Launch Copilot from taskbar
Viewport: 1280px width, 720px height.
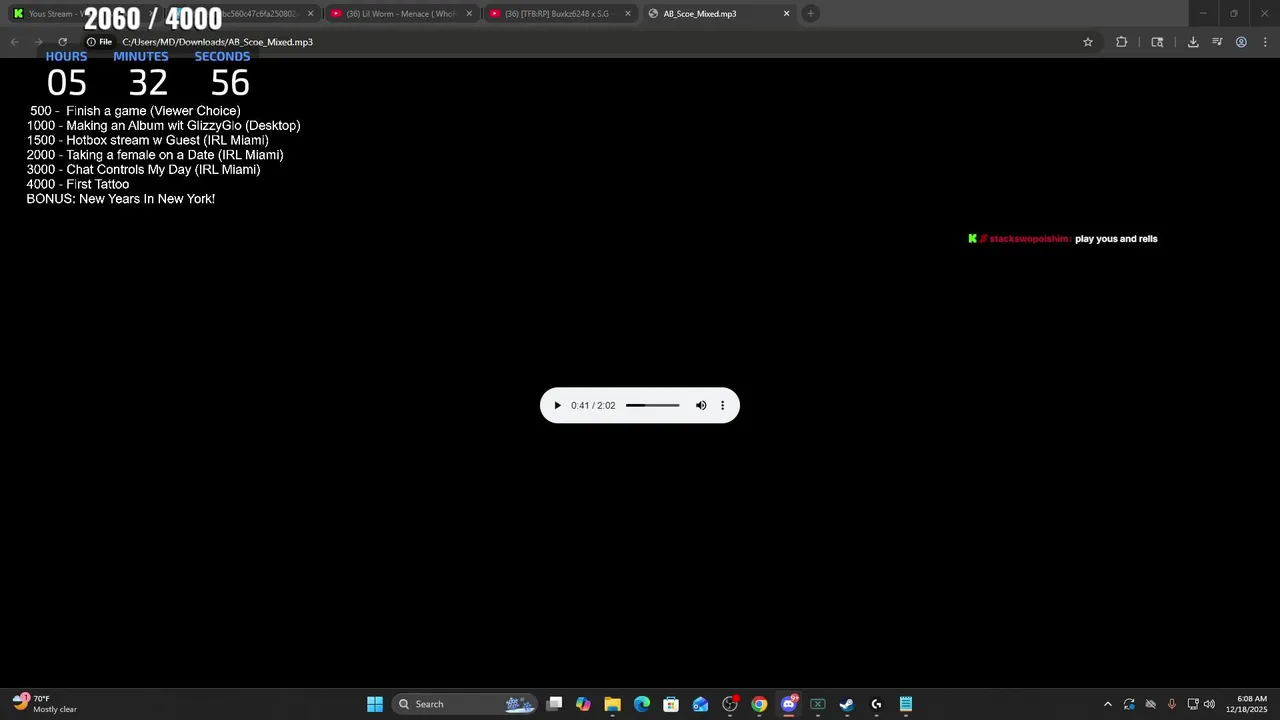pos(583,704)
